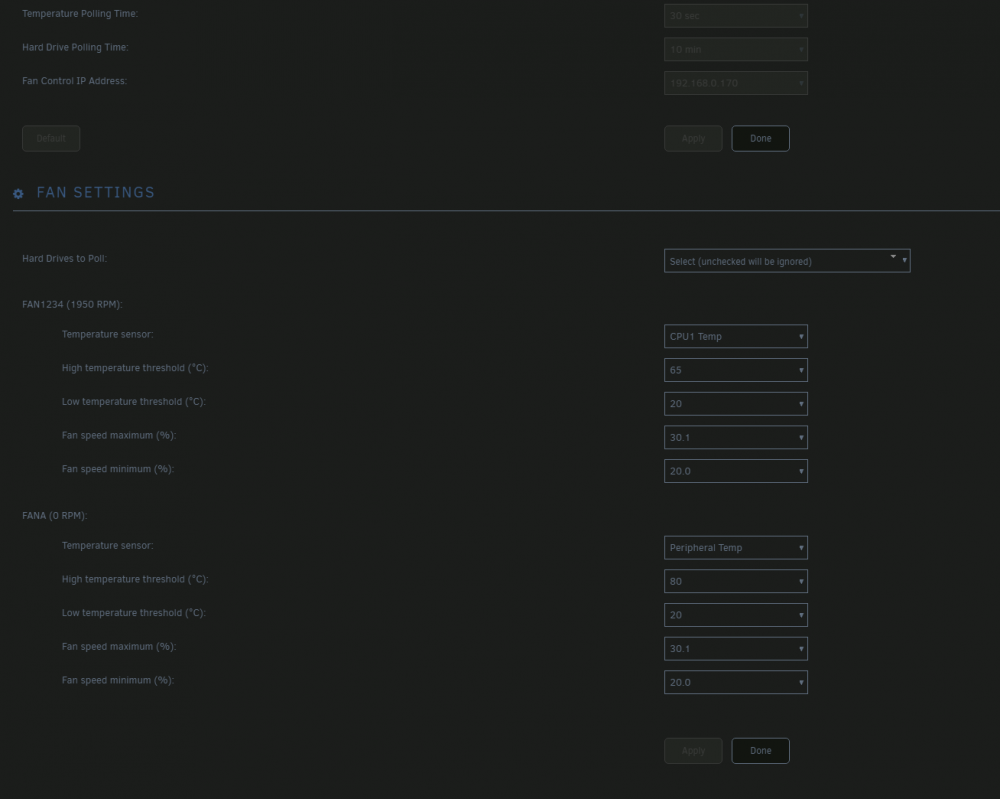Screen dimensions: 1000x799
Task: Open FANA fan speed minimum dropdown
Action: [735, 682]
